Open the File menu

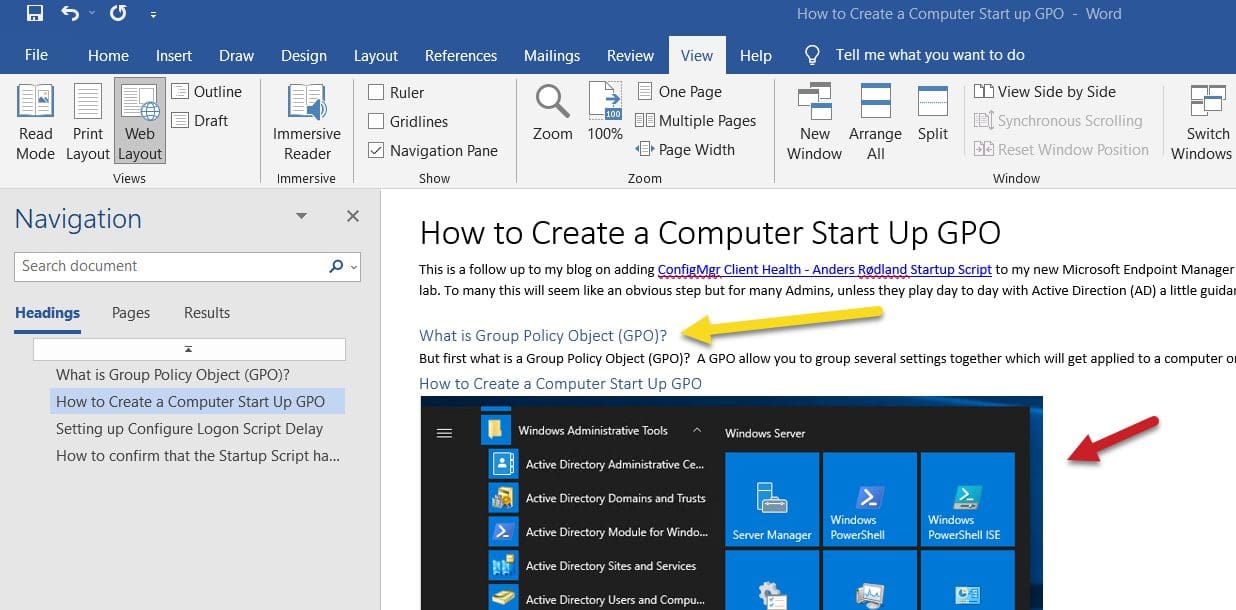tap(36, 55)
